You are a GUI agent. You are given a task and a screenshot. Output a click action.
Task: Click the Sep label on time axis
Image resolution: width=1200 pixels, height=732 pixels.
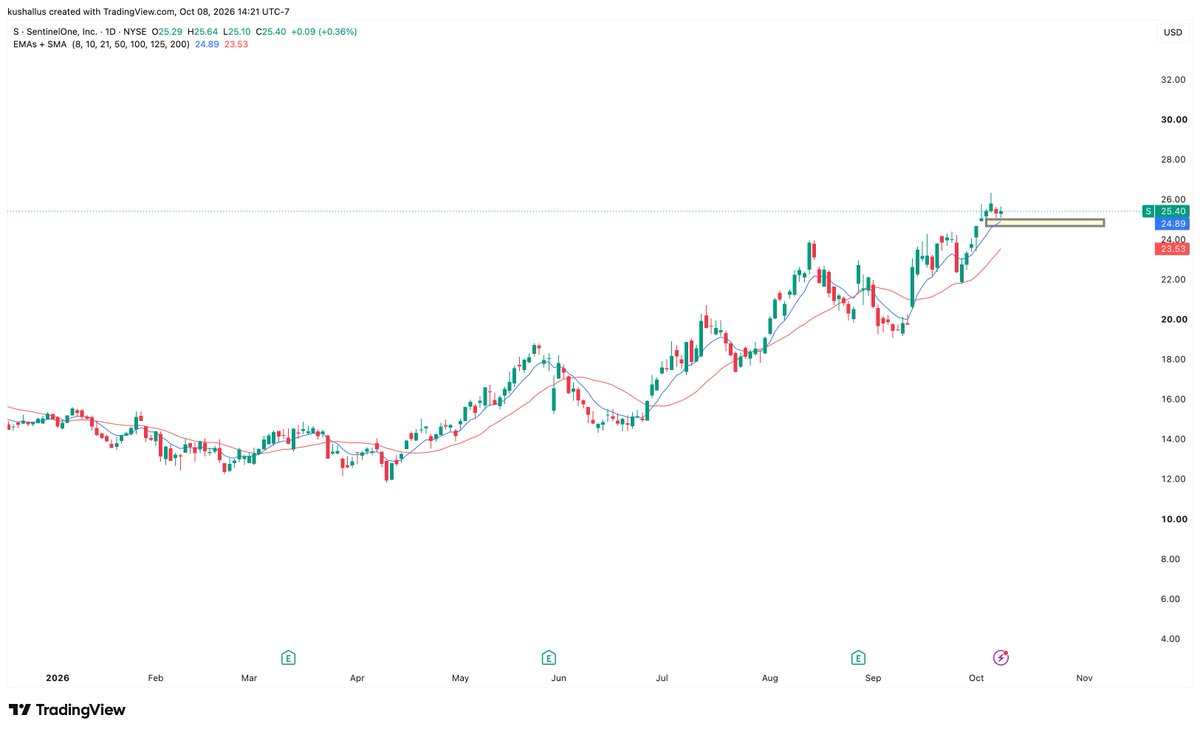point(873,678)
